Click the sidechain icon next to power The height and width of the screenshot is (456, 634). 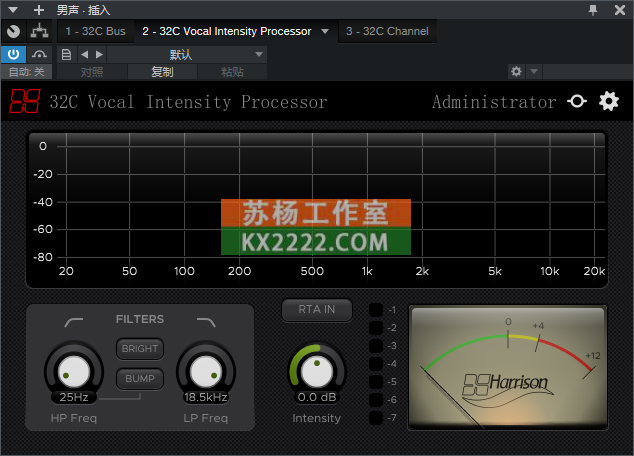click(39, 54)
